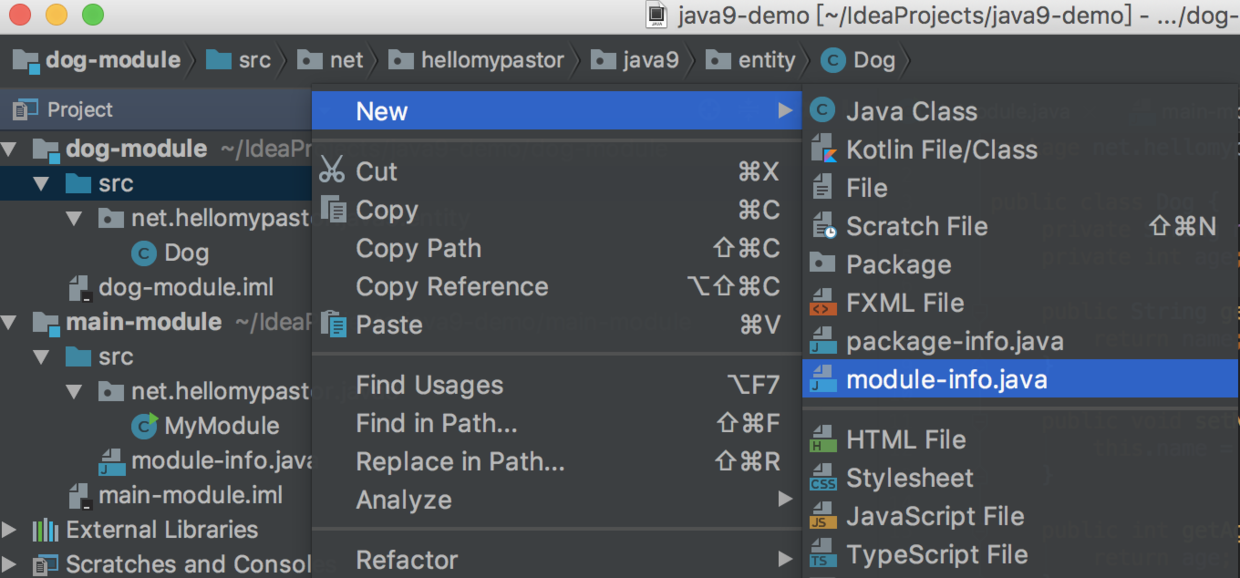
Task: Click the Java Class icon in New submenu
Action: (x=822, y=111)
